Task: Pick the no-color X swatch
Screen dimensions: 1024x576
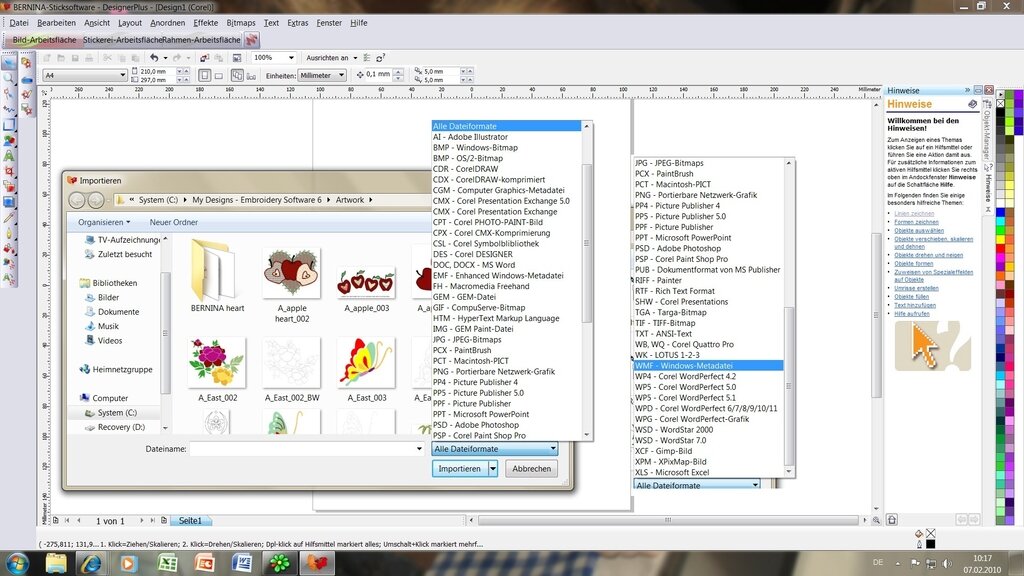Action: [1000, 103]
